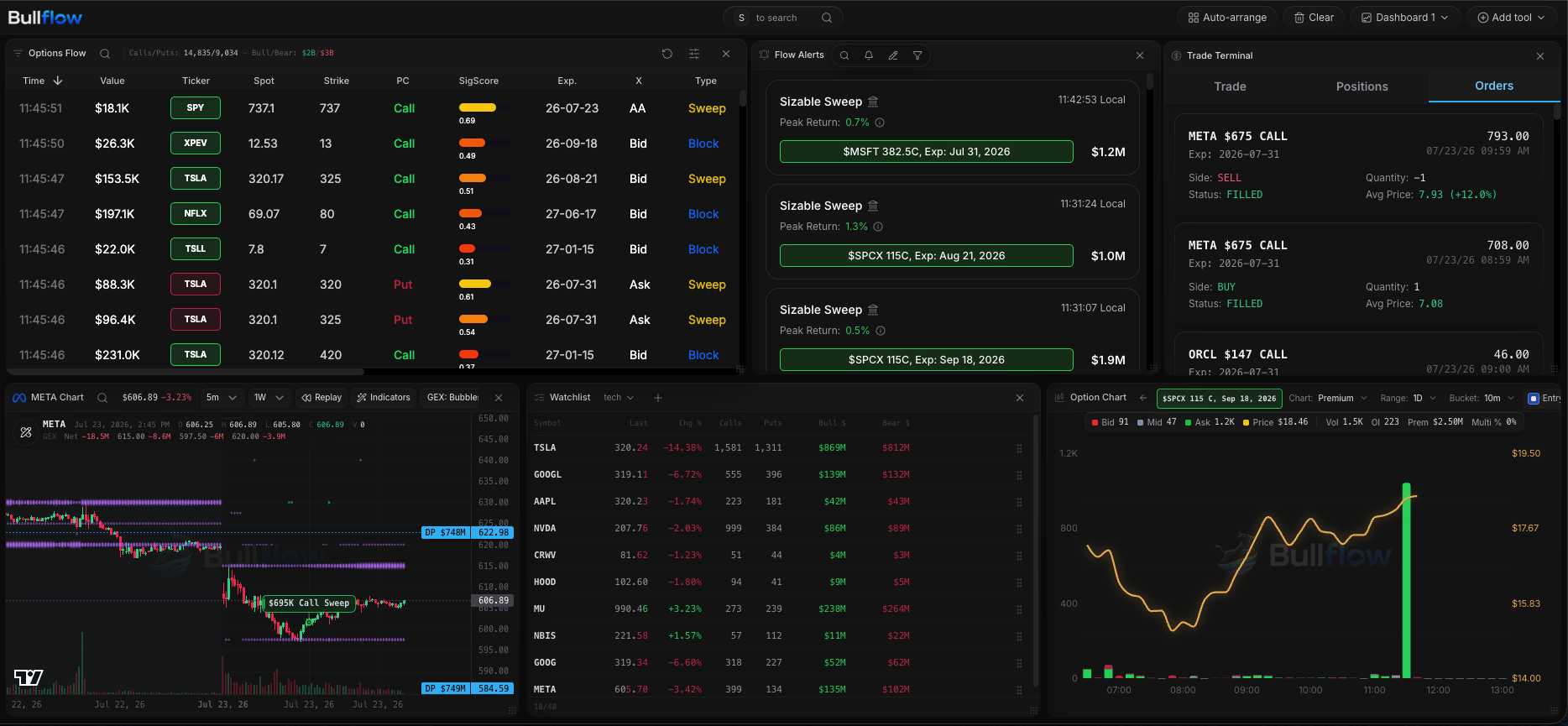Click the Auto-arrange button

1227,18
